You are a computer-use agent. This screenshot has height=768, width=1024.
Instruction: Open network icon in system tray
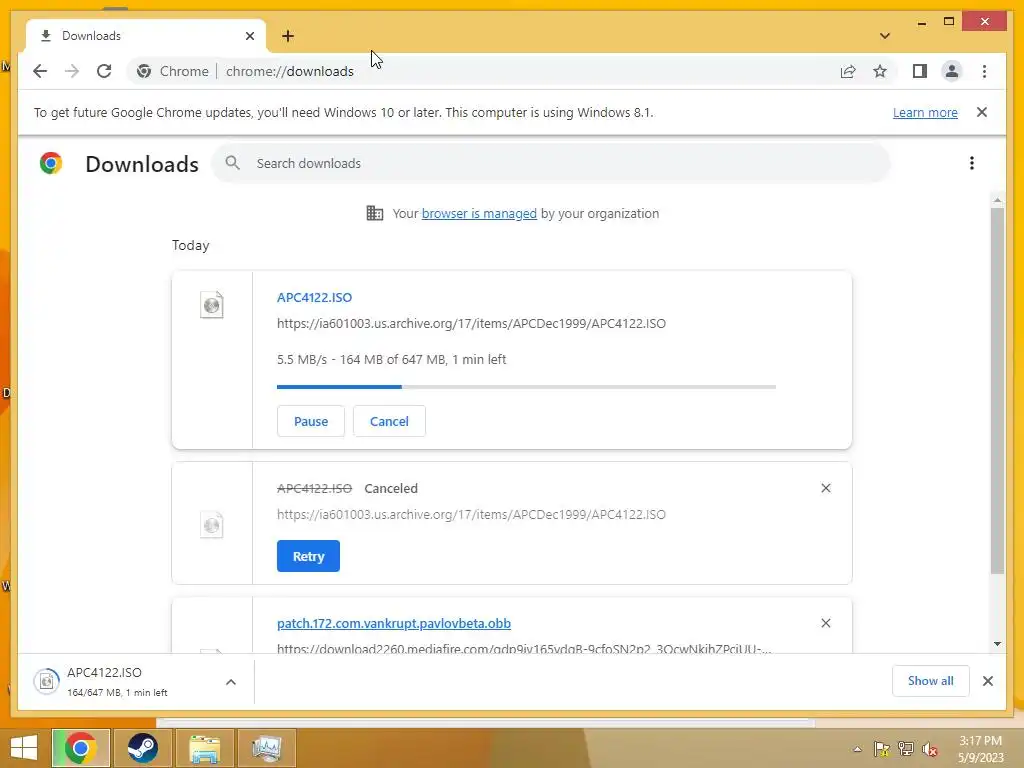tap(906, 749)
